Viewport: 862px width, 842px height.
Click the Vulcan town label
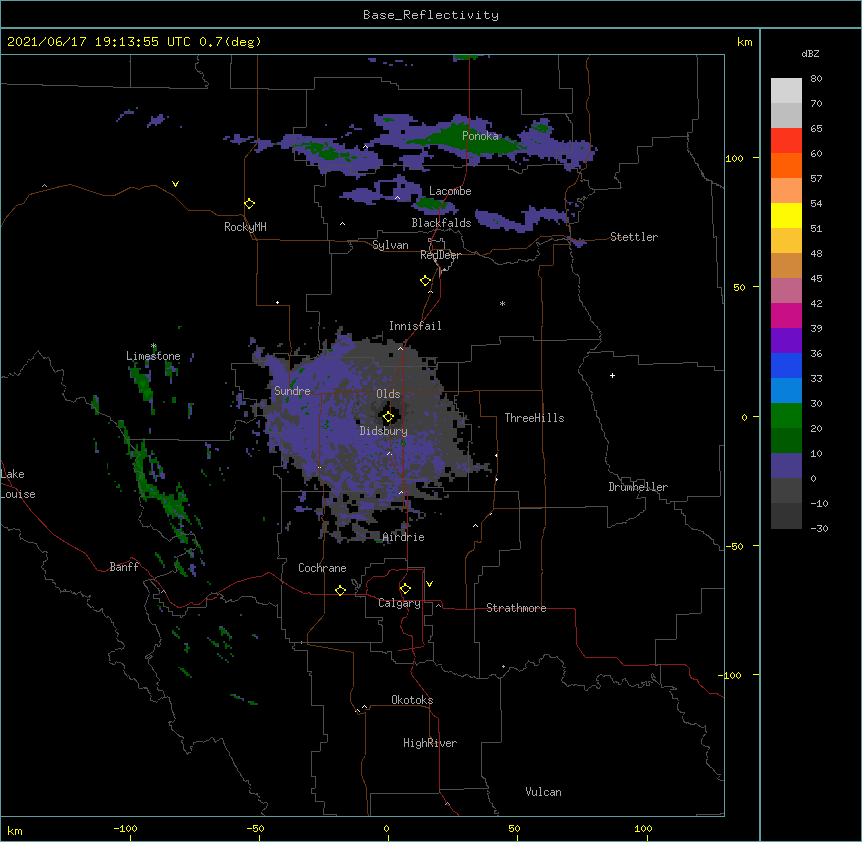tap(543, 792)
